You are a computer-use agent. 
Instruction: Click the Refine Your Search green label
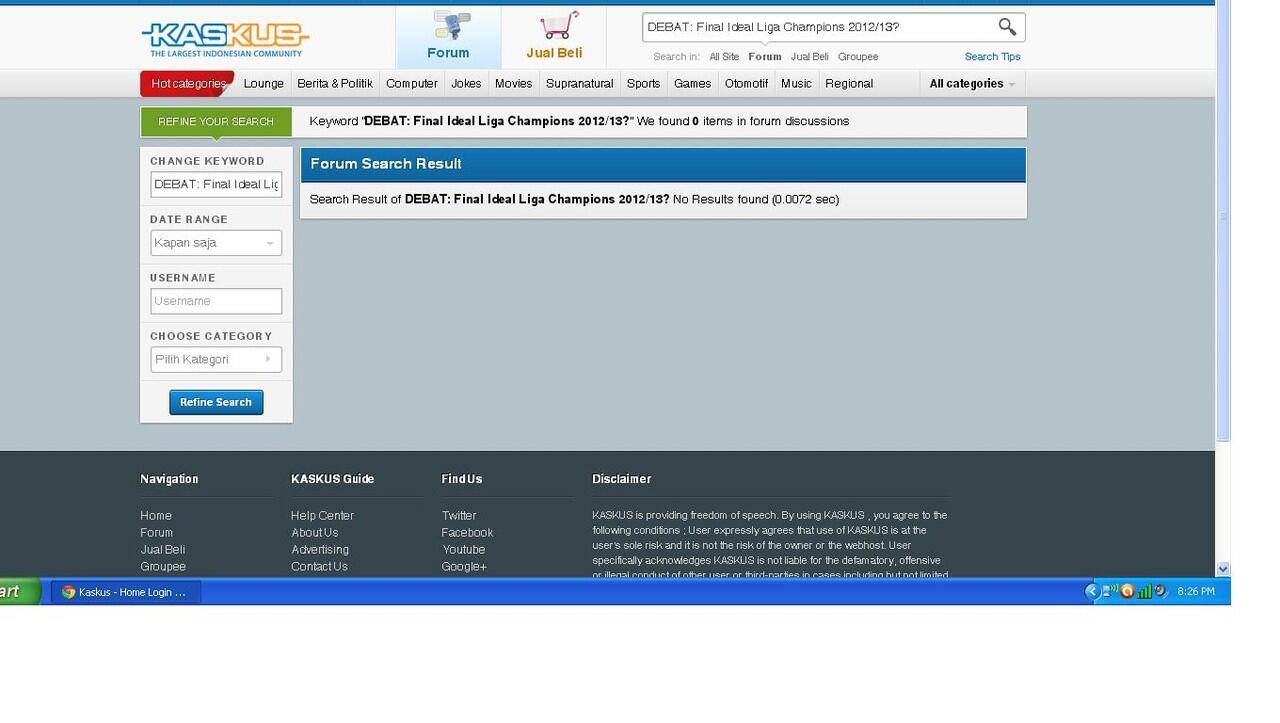(x=216, y=122)
